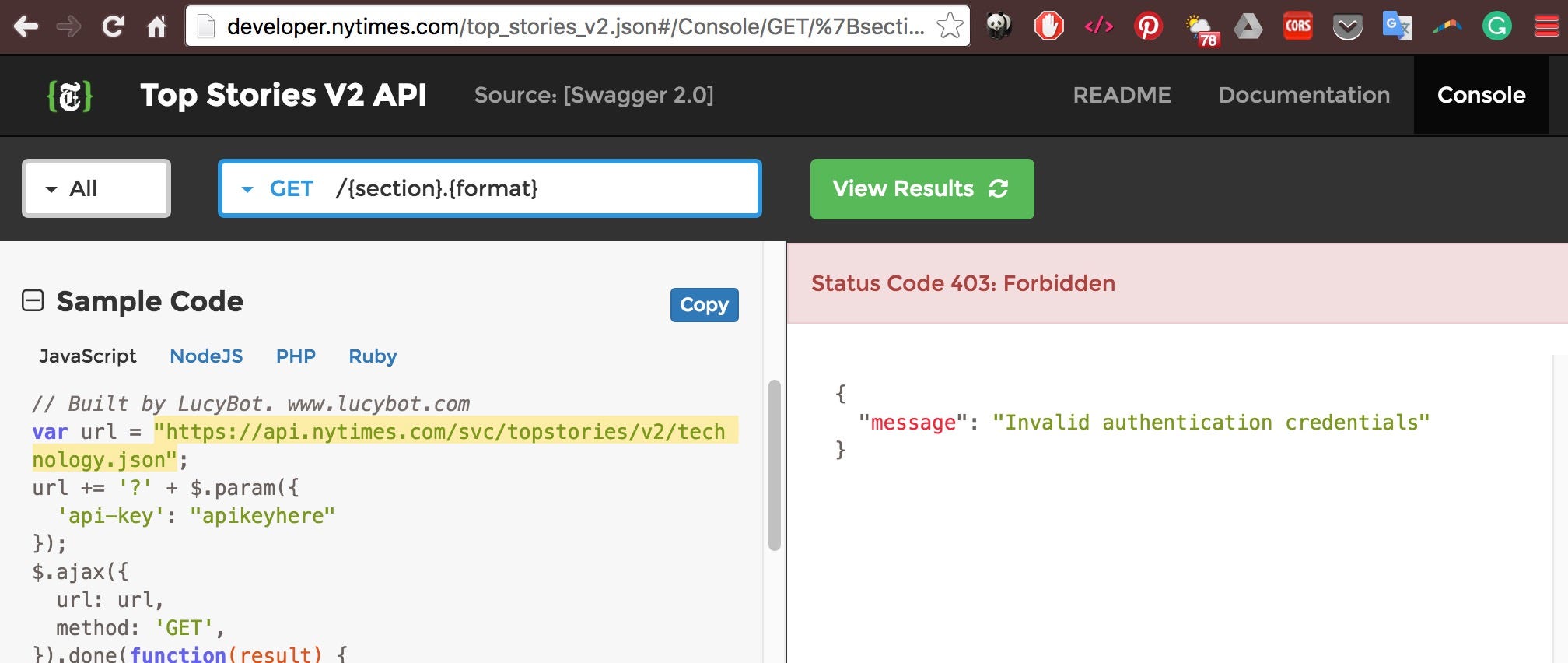The height and width of the screenshot is (663, 1568).
Task: Switch to the NodeJS code tab
Action: tap(206, 356)
